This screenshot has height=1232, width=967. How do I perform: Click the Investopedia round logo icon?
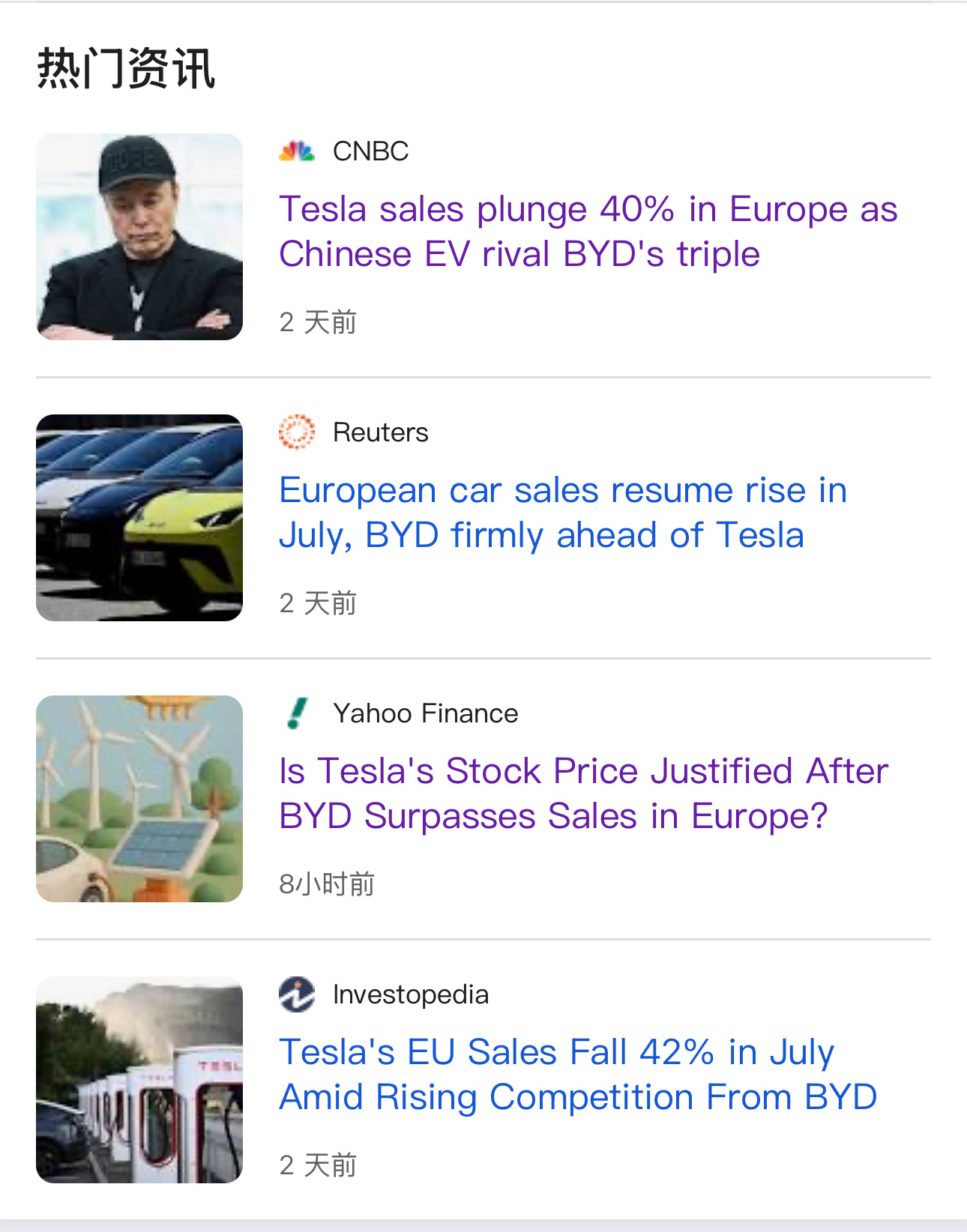coord(297,994)
